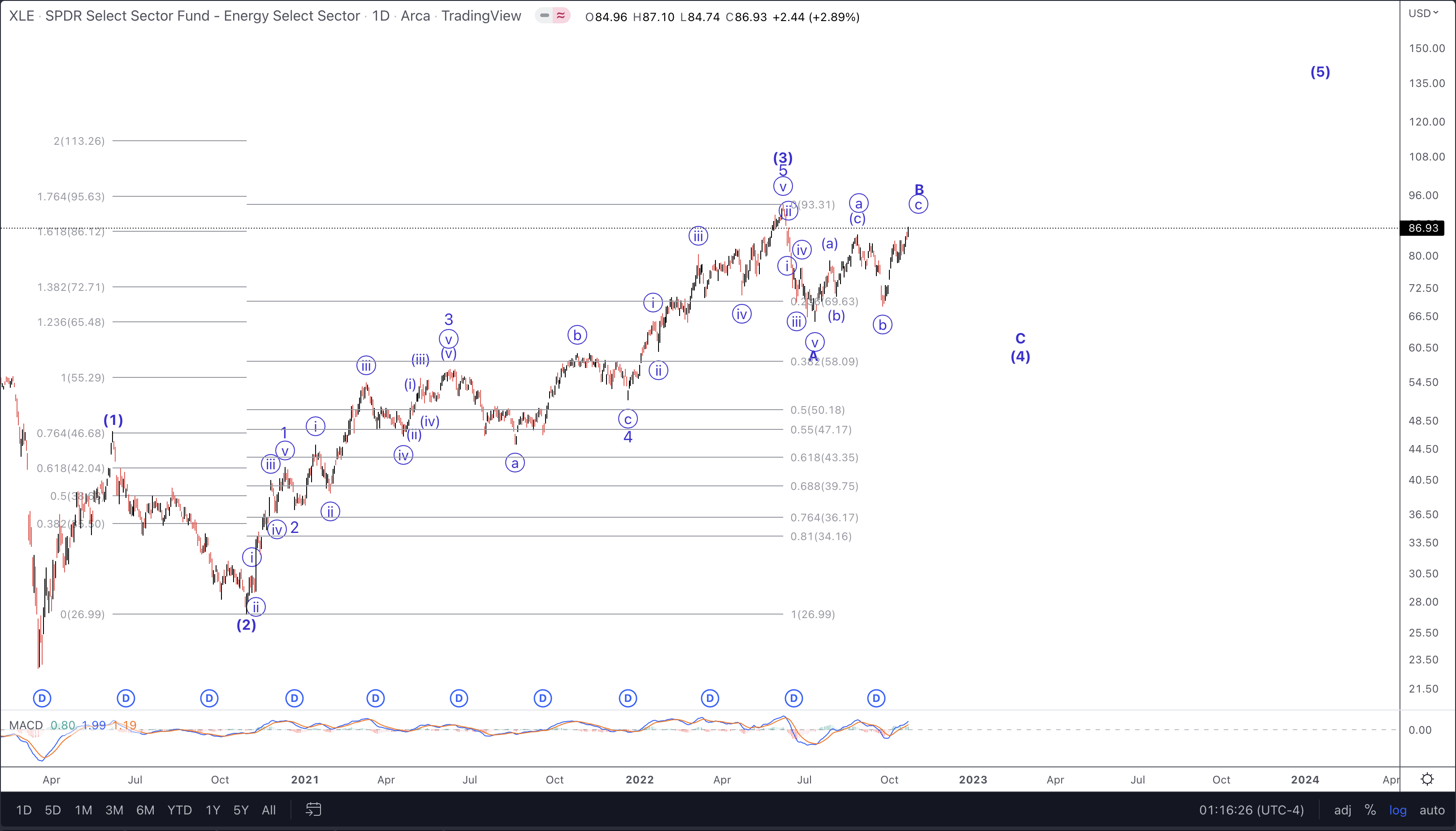Select the (2) wave label at low
This screenshot has height=831, width=1456.
click(x=246, y=625)
